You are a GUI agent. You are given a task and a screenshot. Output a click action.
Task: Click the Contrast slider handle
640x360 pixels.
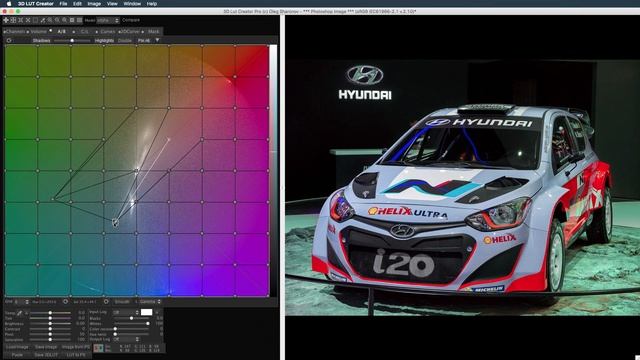pos(50,329)
